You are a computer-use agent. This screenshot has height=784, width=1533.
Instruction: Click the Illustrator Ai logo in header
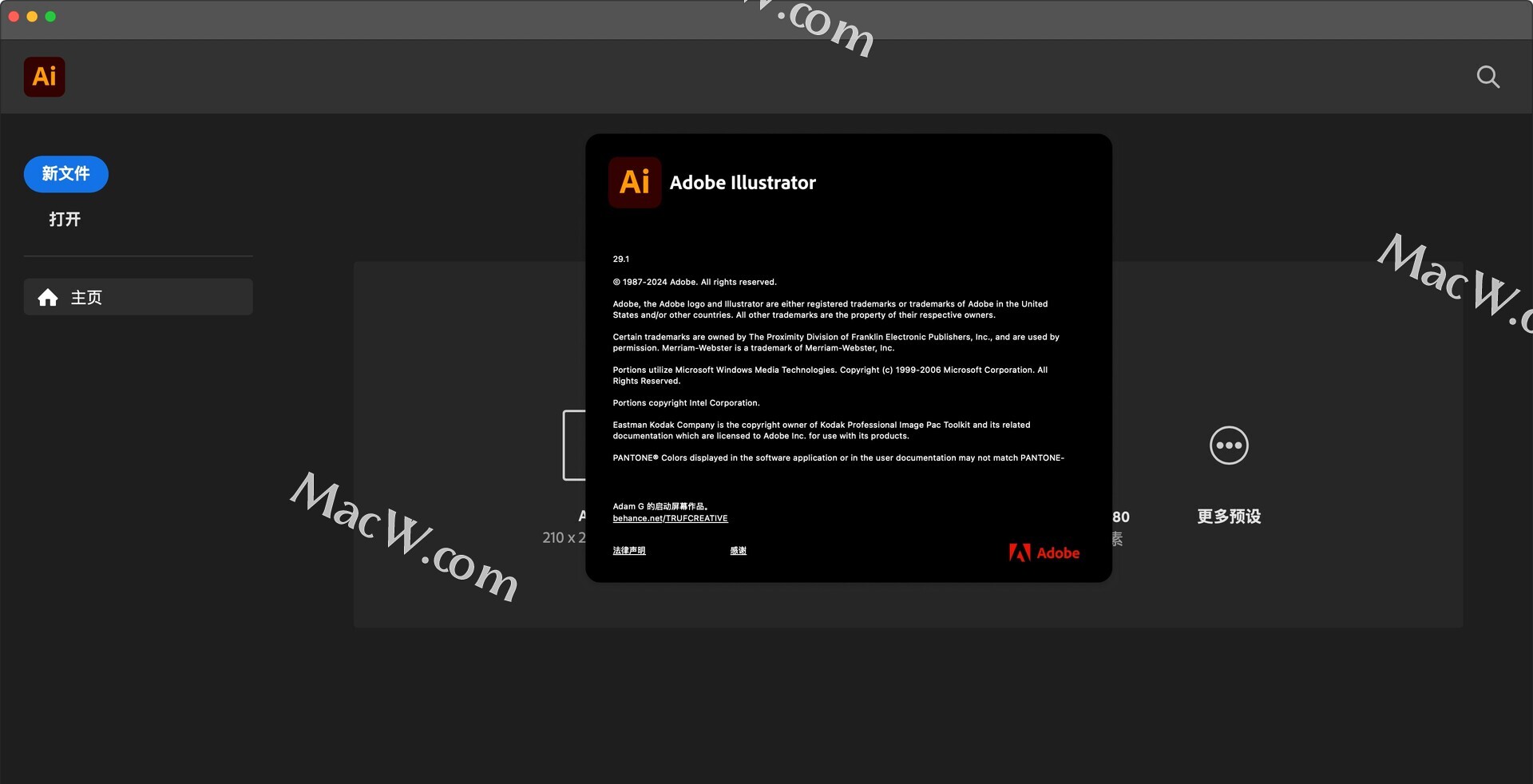coord(44,77)
